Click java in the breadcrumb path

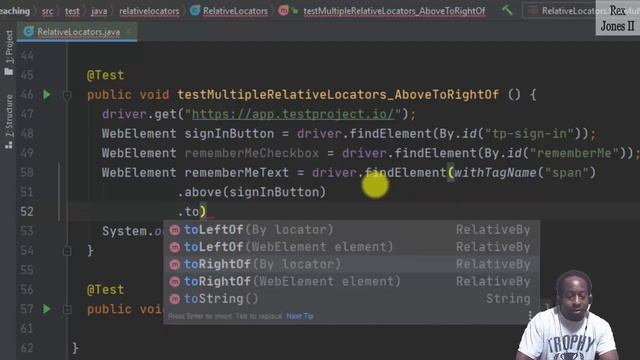click(99, 11)
